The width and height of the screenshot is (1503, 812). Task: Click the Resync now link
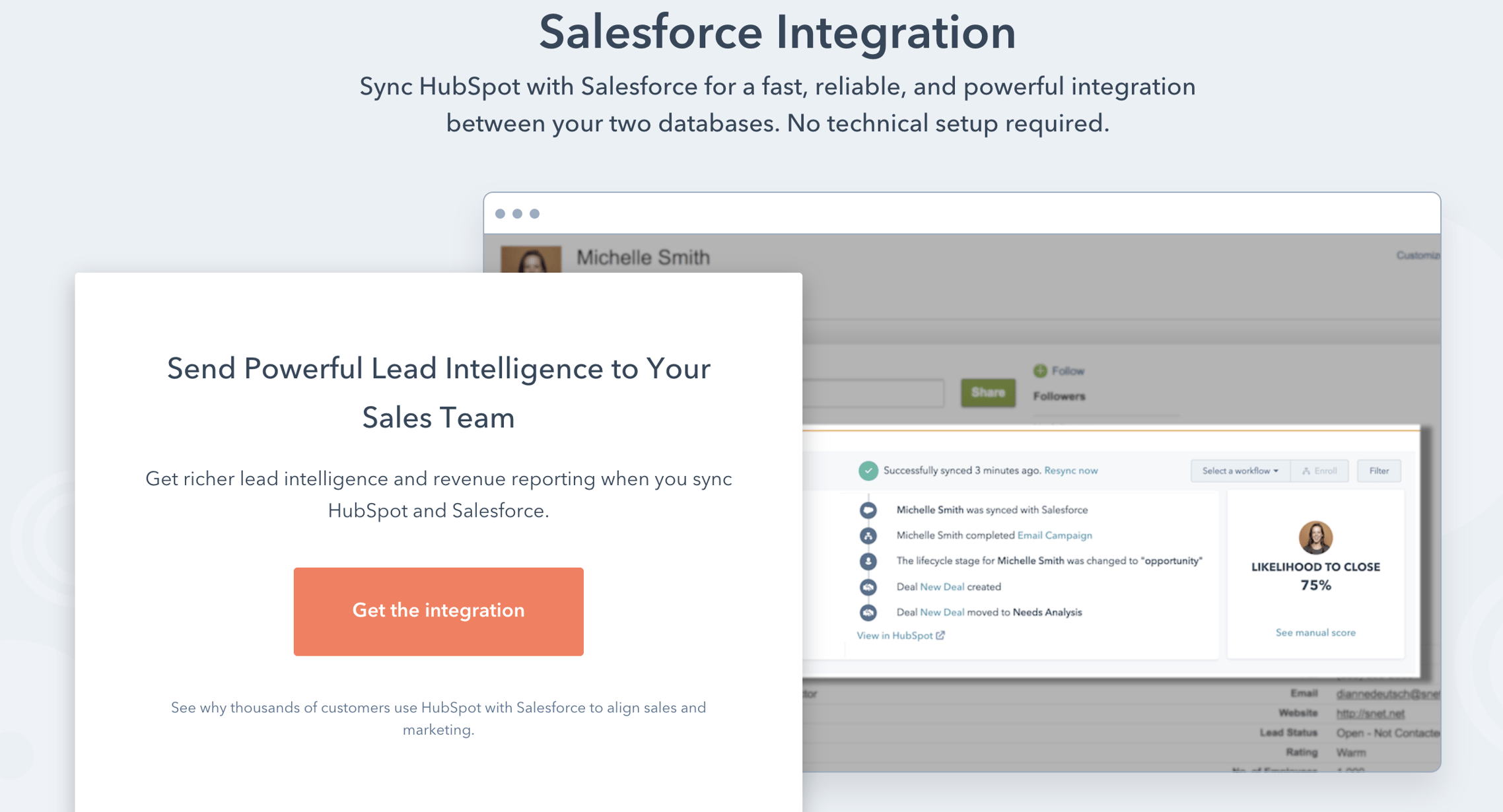pos(1070,471)
